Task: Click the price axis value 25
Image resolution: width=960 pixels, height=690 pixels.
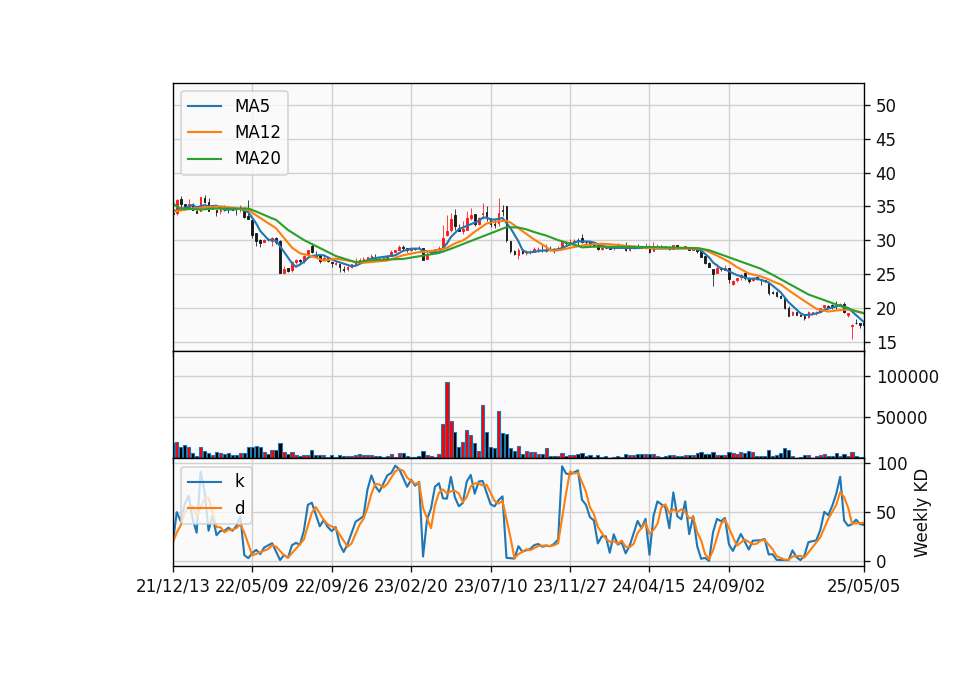Action: (x=886, y=276)
